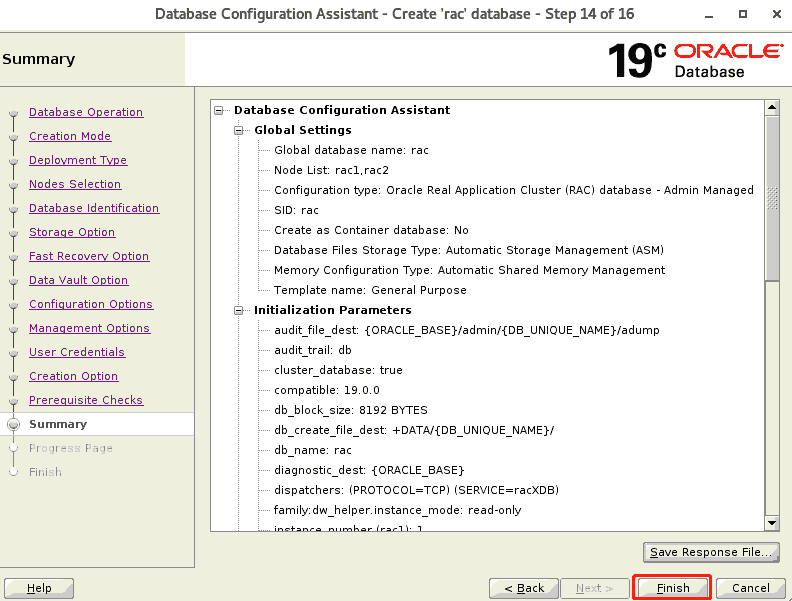Jump to the Nodes Selection step

point(75,184)
